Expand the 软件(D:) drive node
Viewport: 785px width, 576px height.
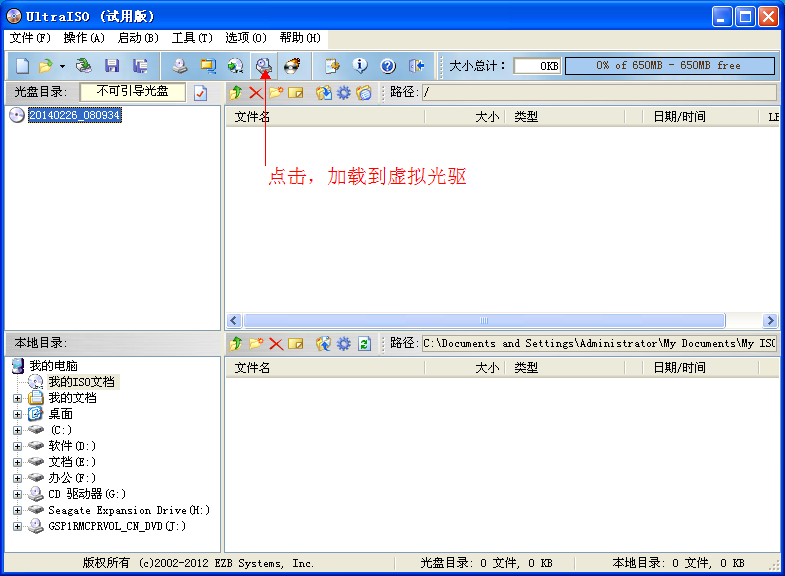click(x=18, y=446)
